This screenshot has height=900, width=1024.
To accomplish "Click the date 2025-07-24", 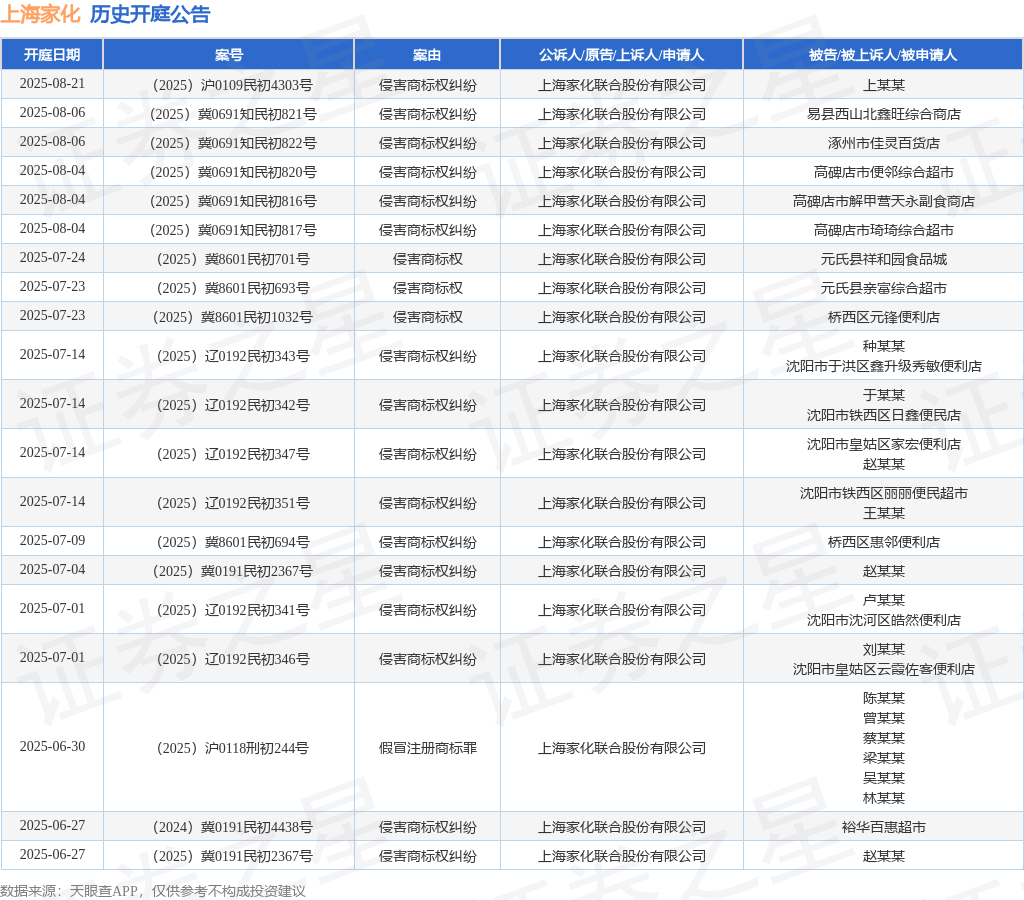I will tap(52, 257).
